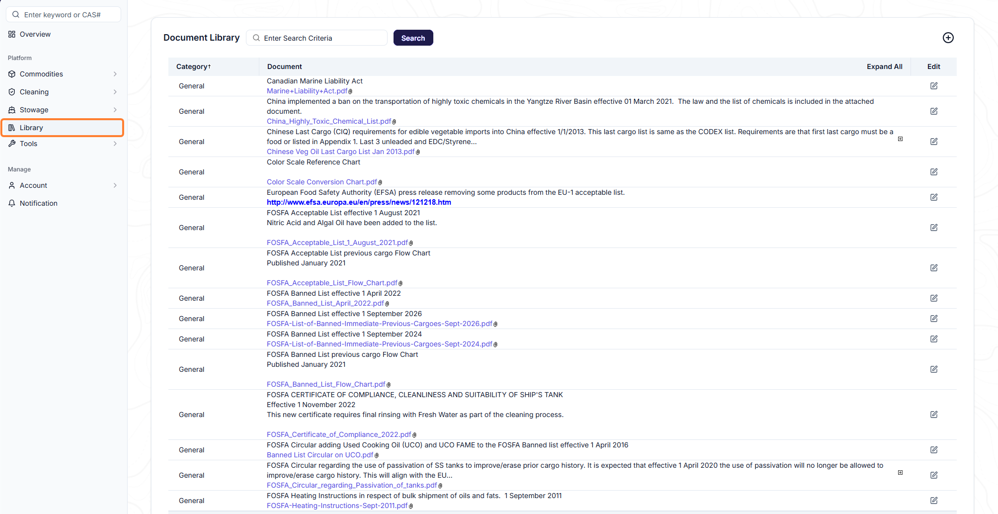Open the Library menu item
998x514 pixels.
click(x=62, y=128)
